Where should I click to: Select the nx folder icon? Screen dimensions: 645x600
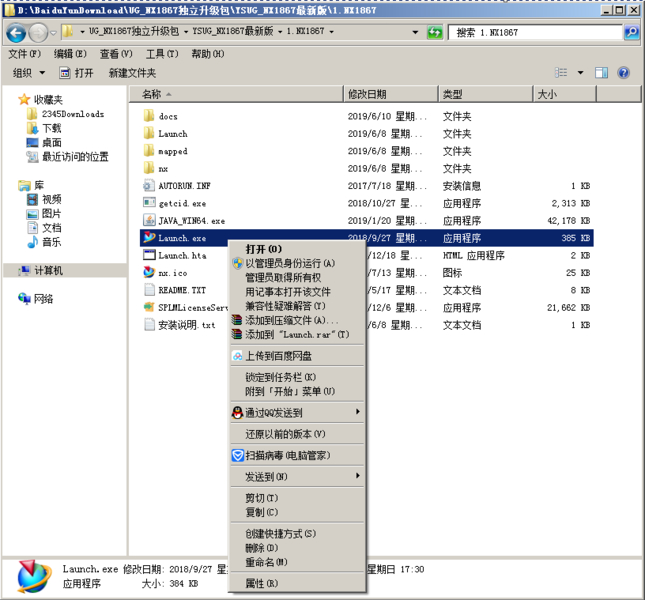[x=148, y=168]
